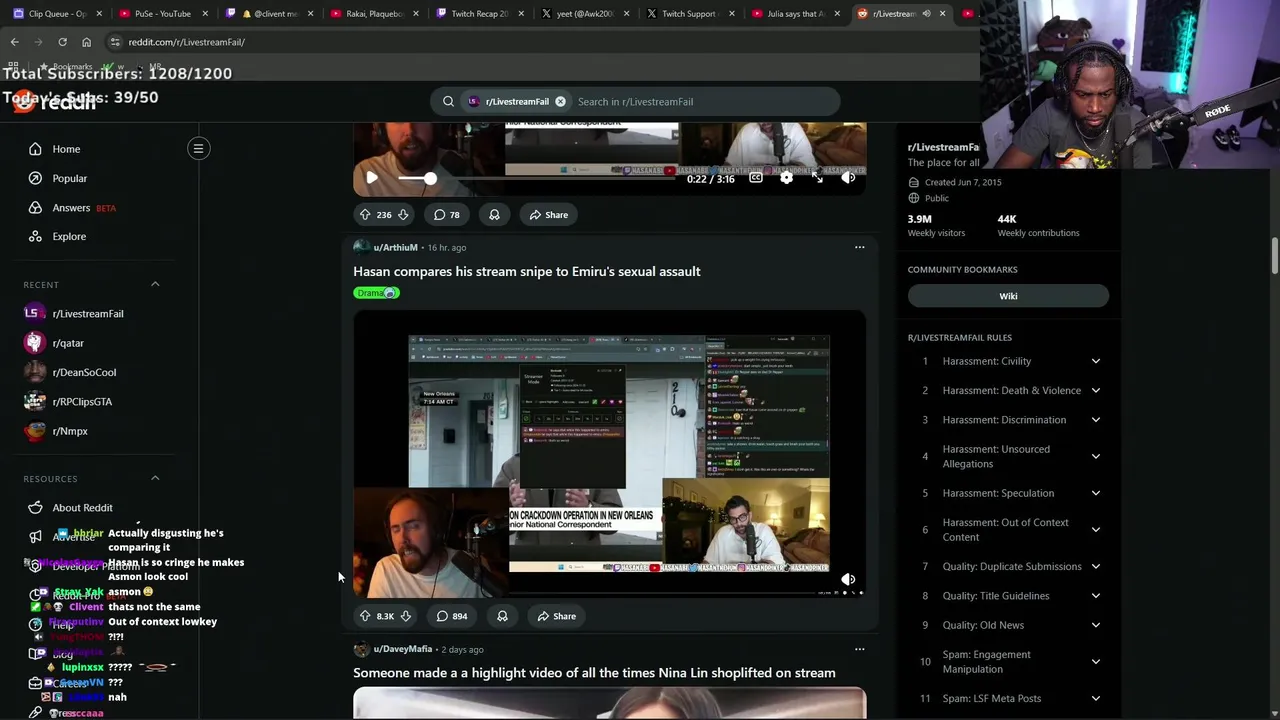This screenshot has width=1280, height=720.
Task: Open Nina Lin shoplifted highlight post title
Action: coord(594,673)
